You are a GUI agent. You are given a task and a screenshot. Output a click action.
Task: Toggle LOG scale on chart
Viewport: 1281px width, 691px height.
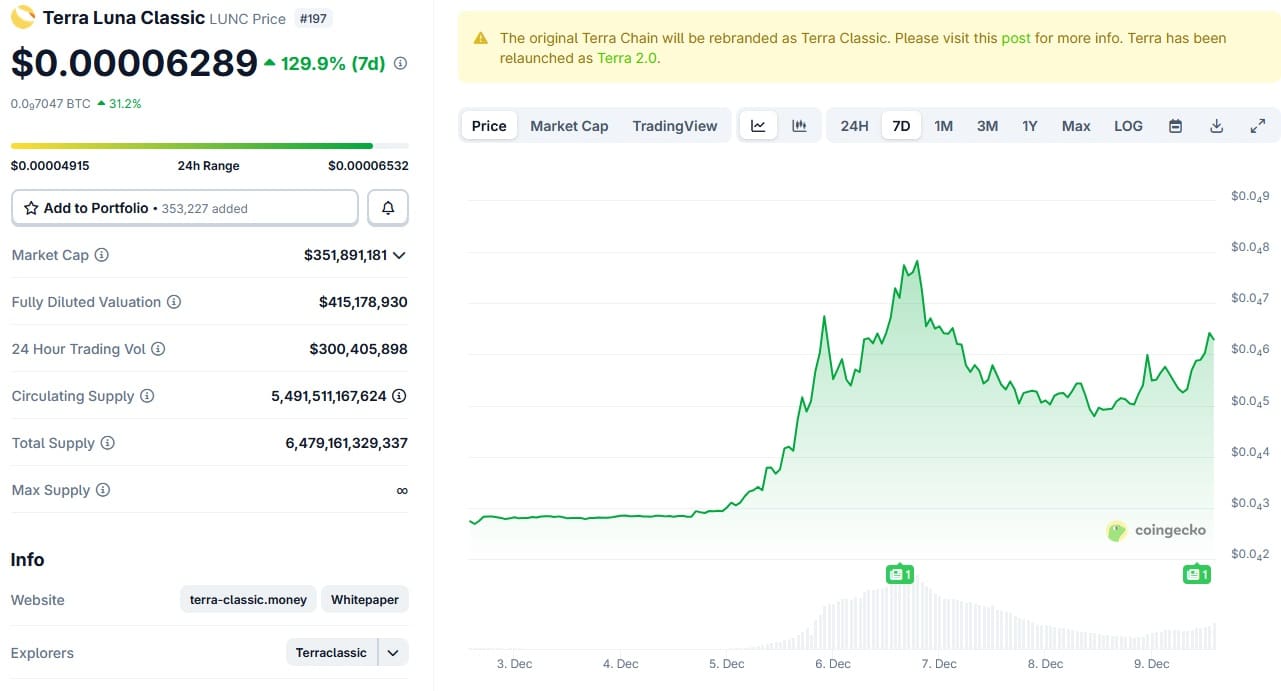pyautogui.click(x=1128, y=126)
